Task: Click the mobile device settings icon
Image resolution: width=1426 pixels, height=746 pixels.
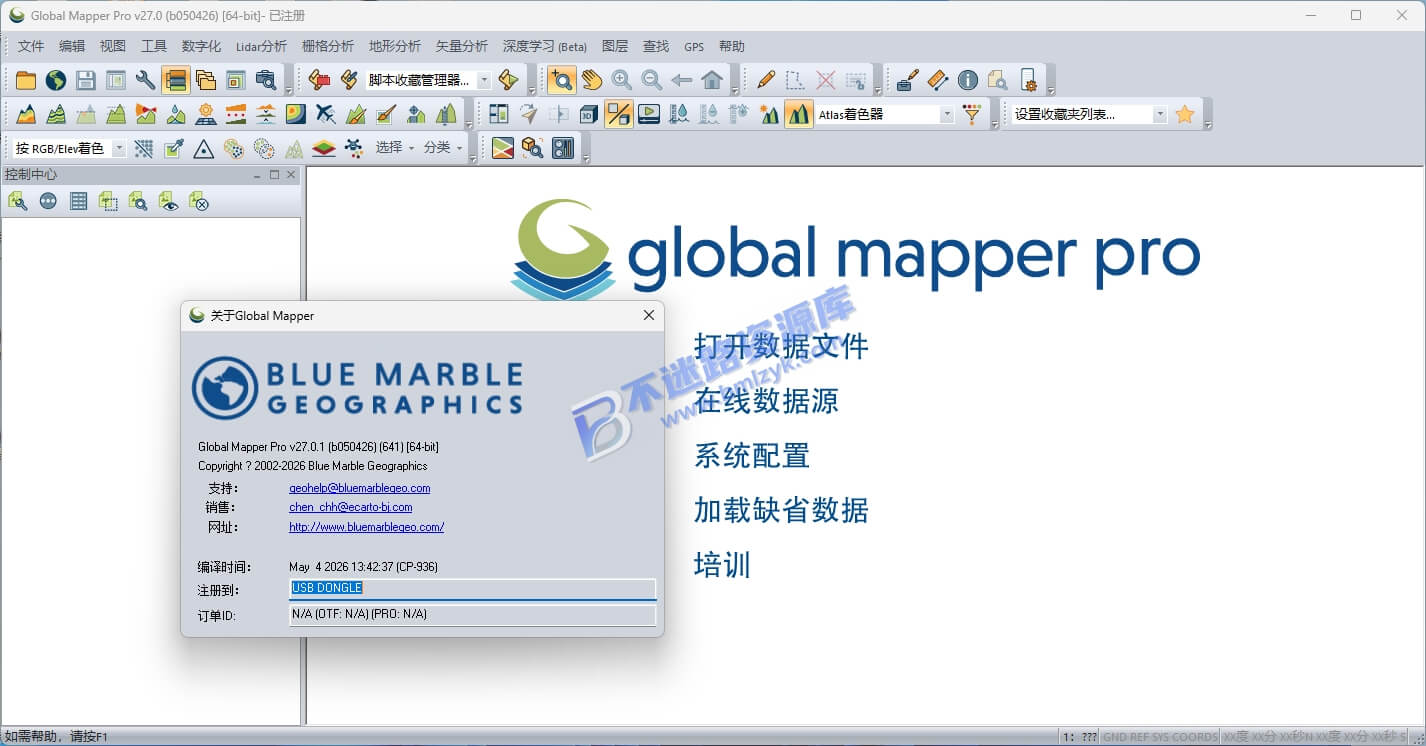Action: [x=1028, y=80]
